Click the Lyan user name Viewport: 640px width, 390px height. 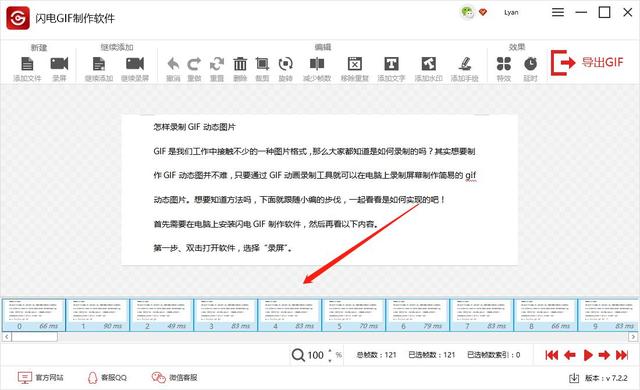[511, 13]
